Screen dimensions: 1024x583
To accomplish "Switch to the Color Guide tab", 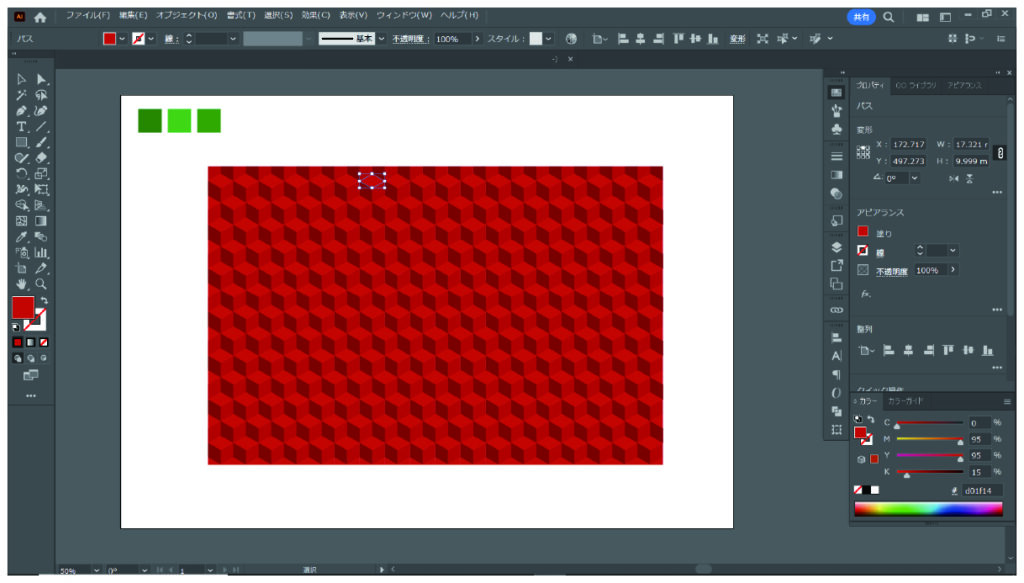I will point(906,402).
